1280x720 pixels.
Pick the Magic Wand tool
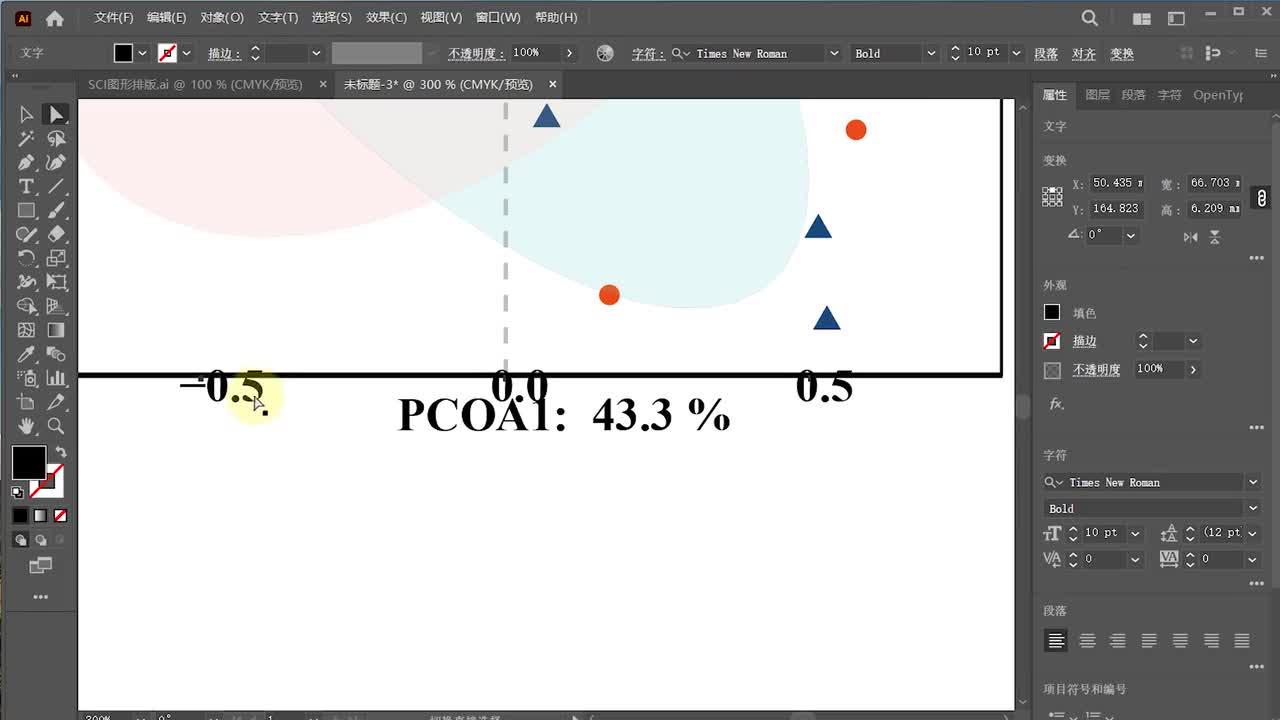coord(26,139)
